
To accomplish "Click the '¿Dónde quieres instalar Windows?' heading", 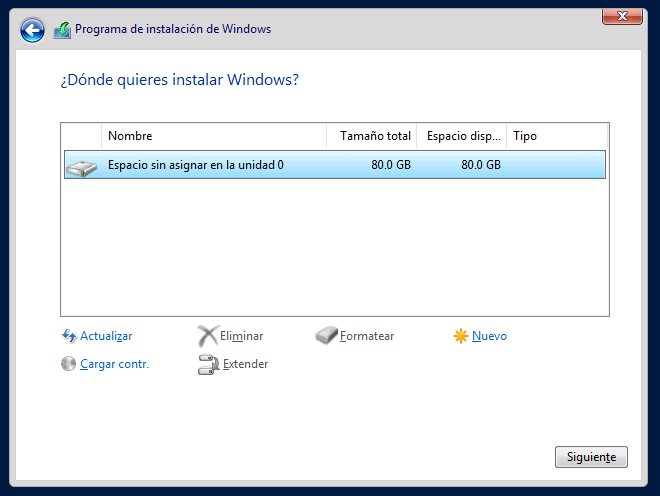I will point(180,80).
